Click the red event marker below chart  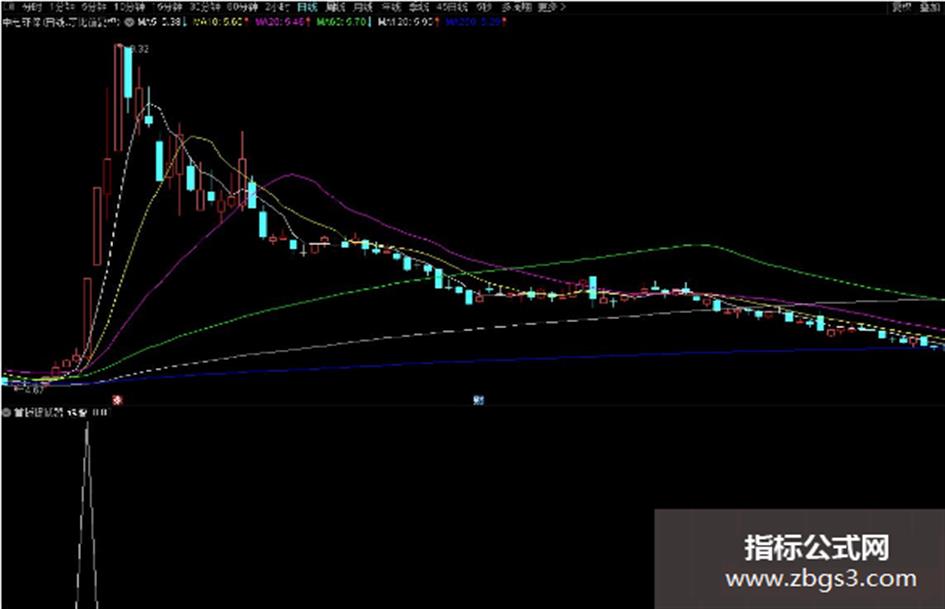coord(118,399)
